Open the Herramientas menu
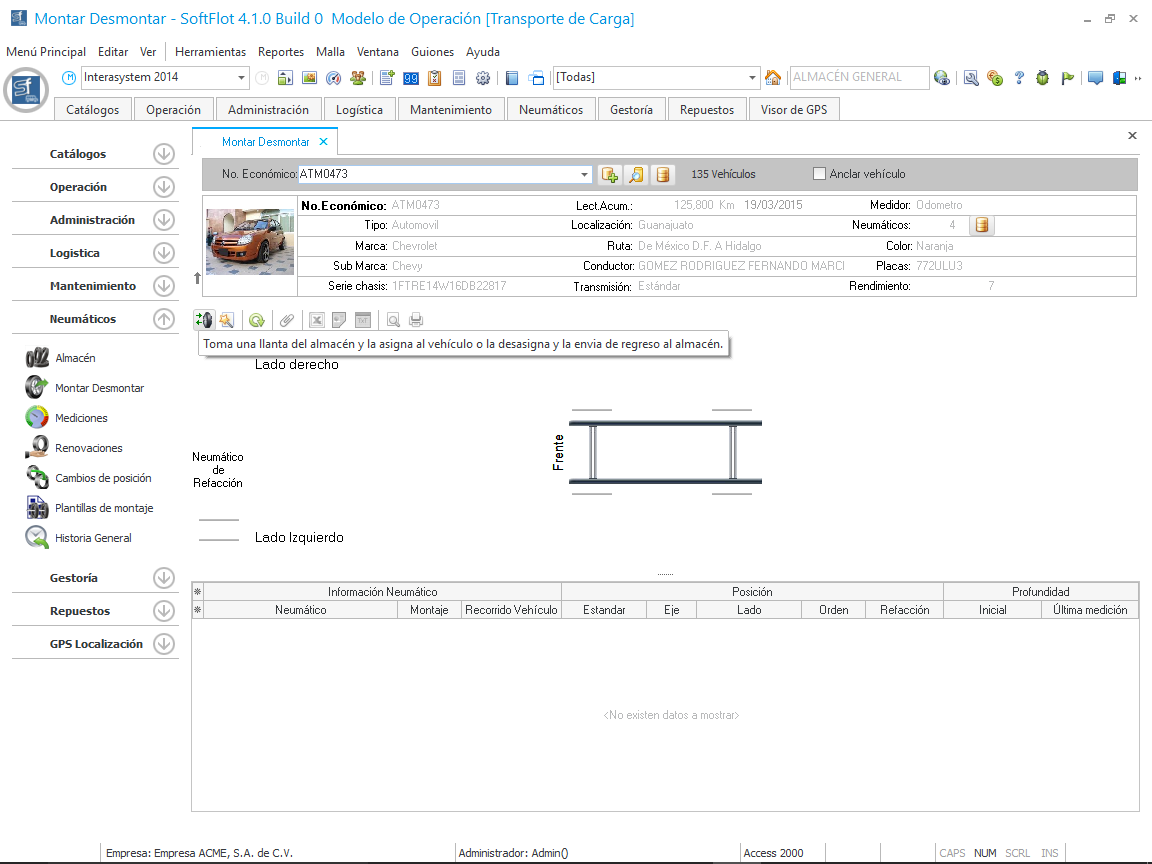 pyautogui.click(x=210, y=52)
